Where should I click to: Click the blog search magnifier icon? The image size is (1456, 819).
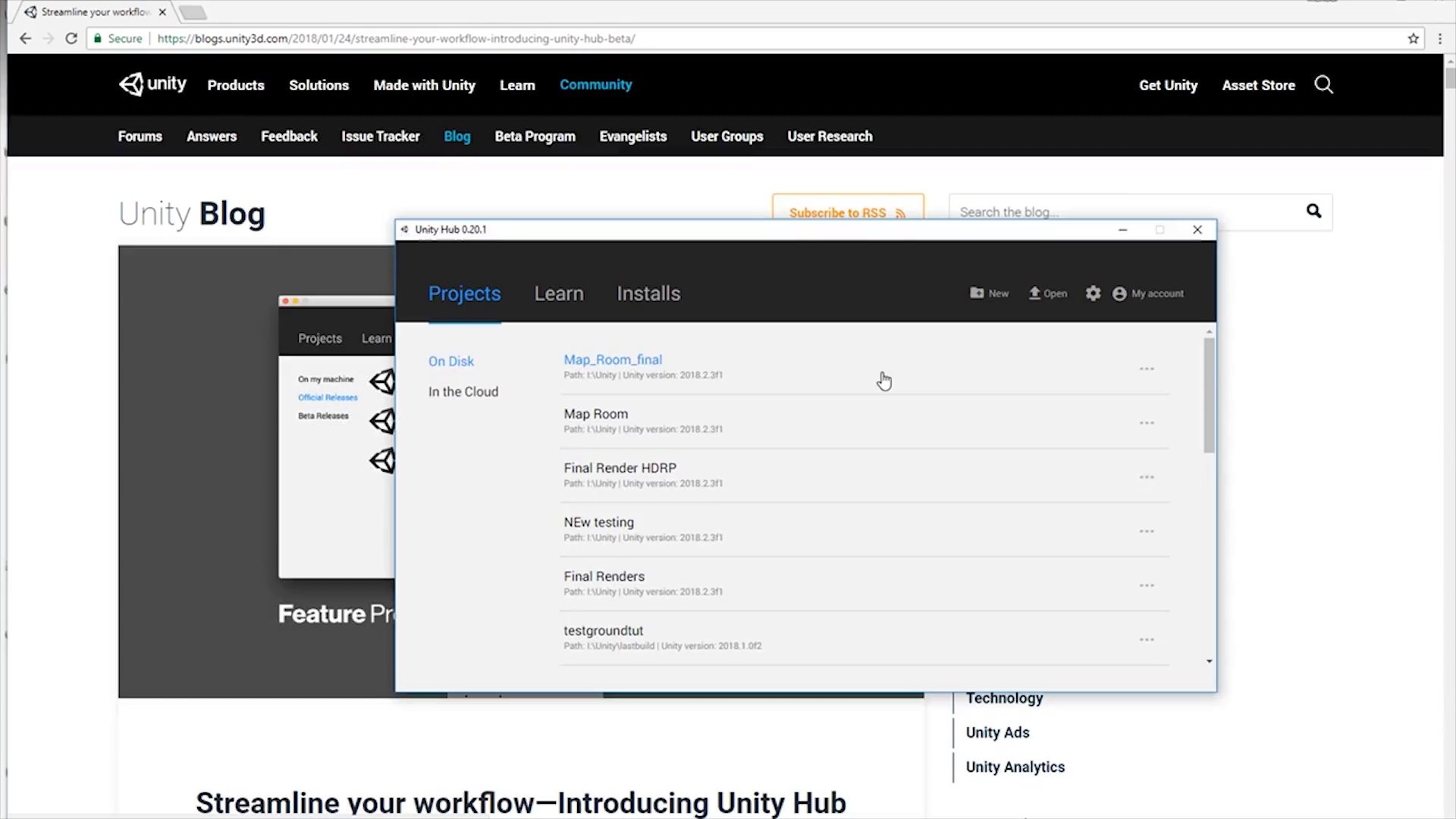[1313, 211]
